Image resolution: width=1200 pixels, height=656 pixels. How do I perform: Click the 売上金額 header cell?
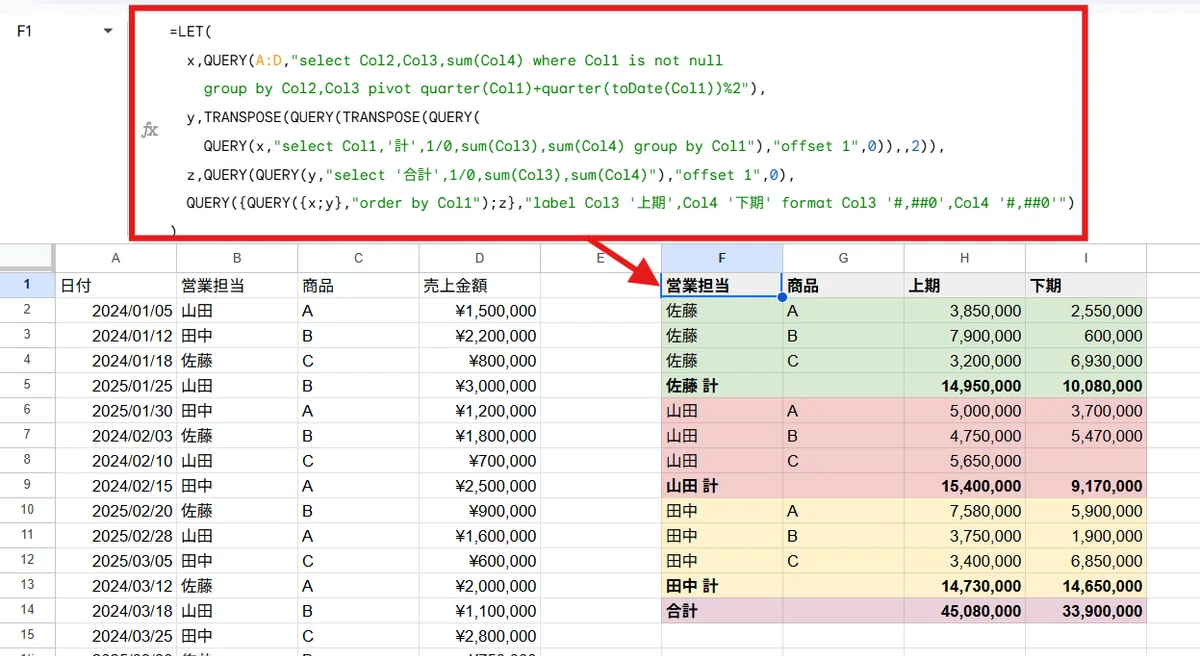tap(479, 285)
